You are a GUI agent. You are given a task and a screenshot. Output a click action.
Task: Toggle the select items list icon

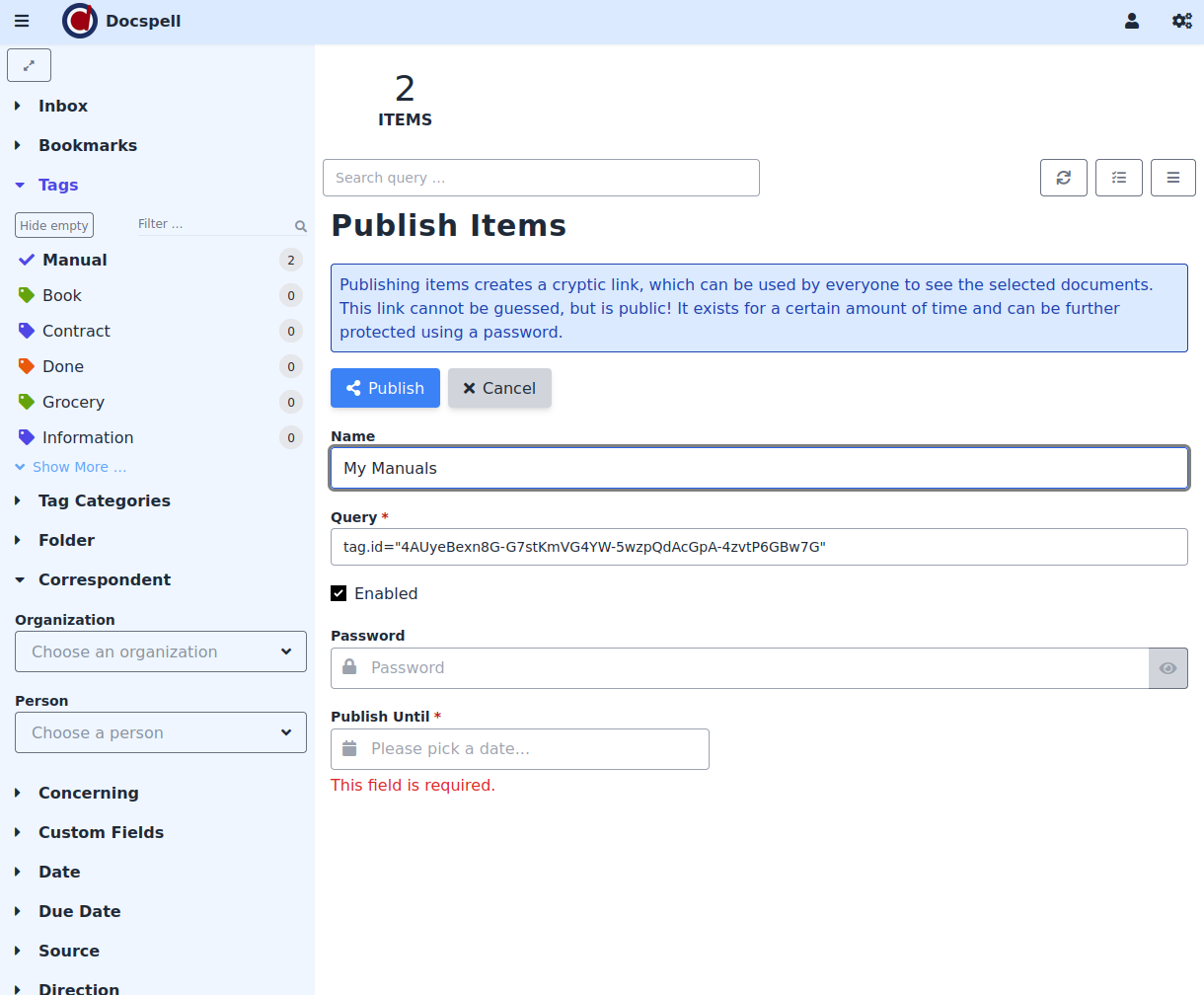click(1118, 178)
